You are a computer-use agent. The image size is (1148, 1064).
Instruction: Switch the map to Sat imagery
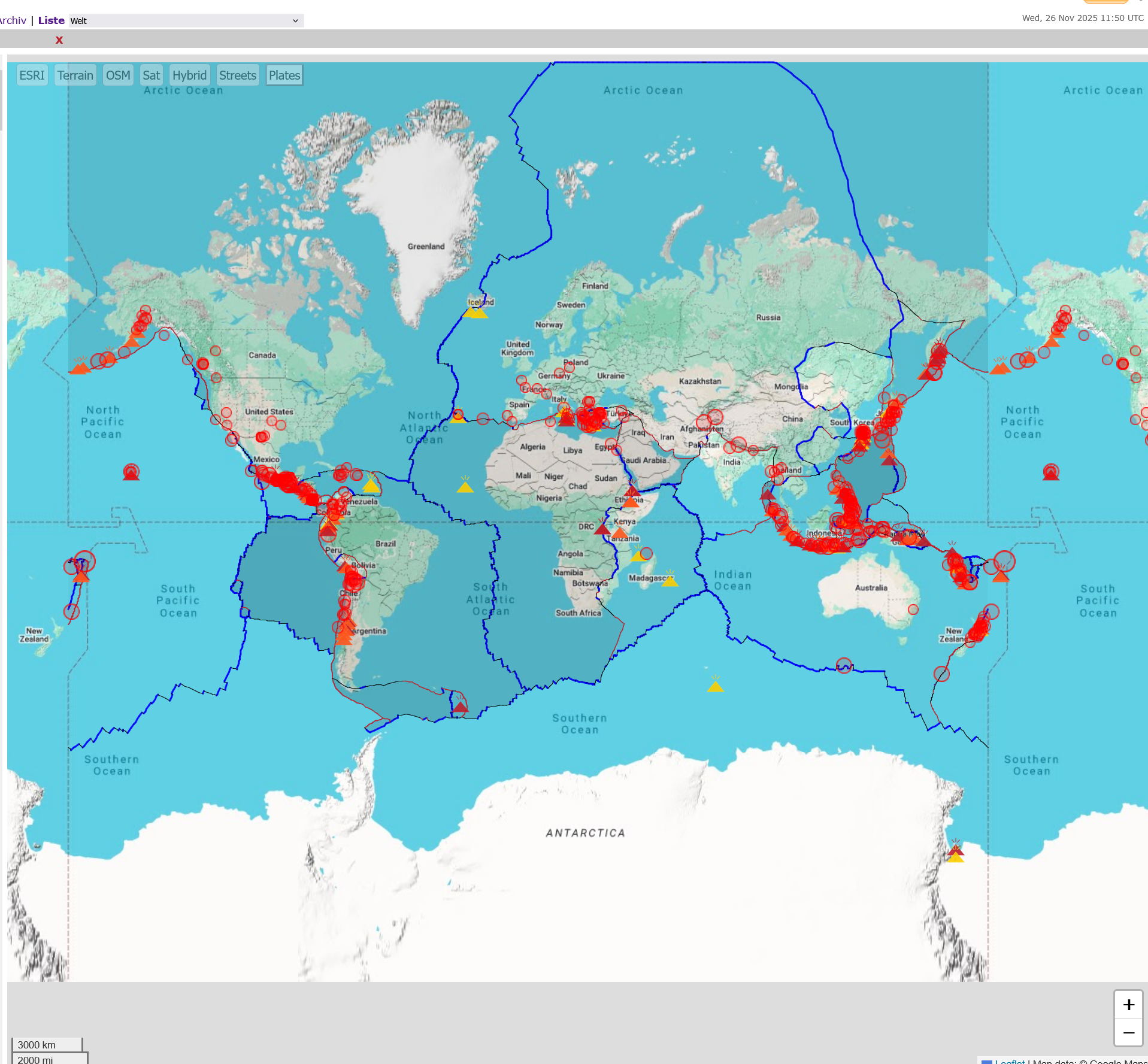pyautogui.click(x=151, y=75)
